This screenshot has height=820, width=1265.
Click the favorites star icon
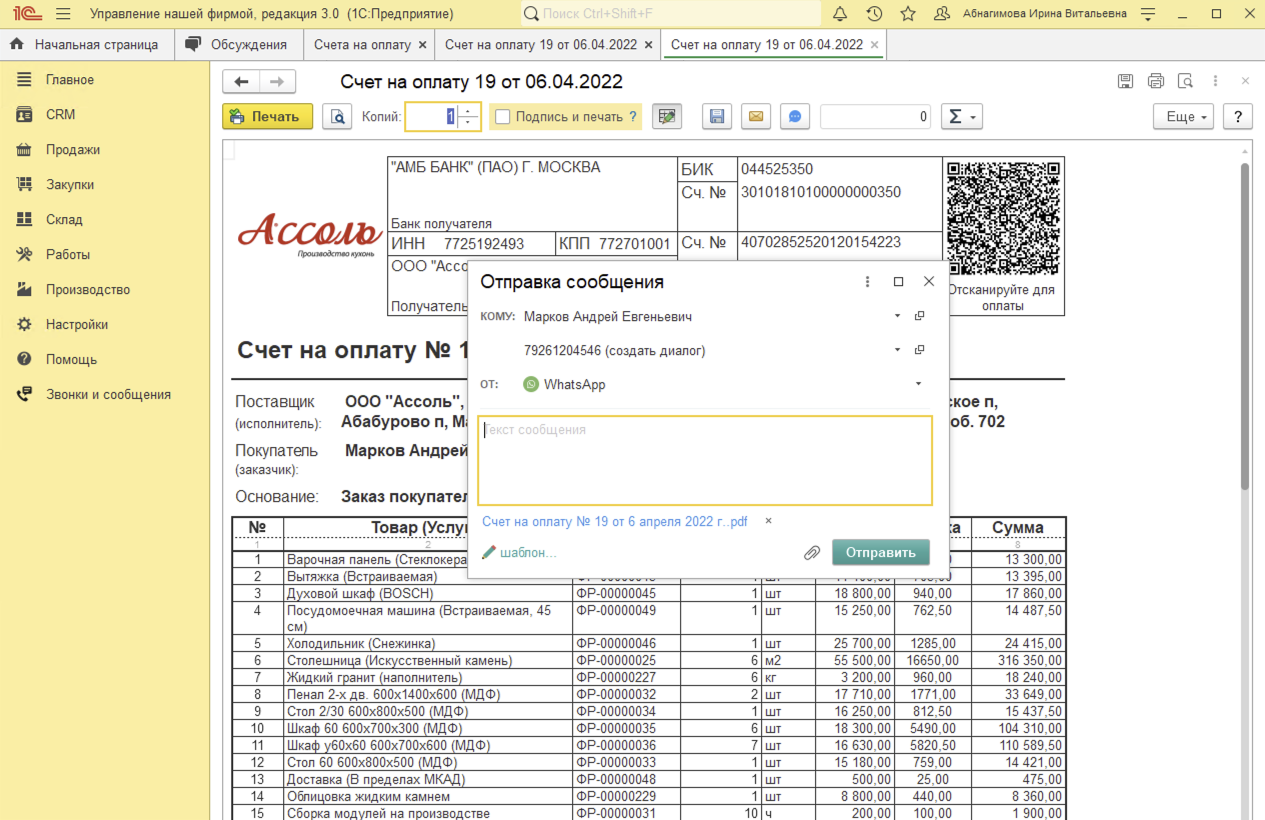[x=908, y=14]
